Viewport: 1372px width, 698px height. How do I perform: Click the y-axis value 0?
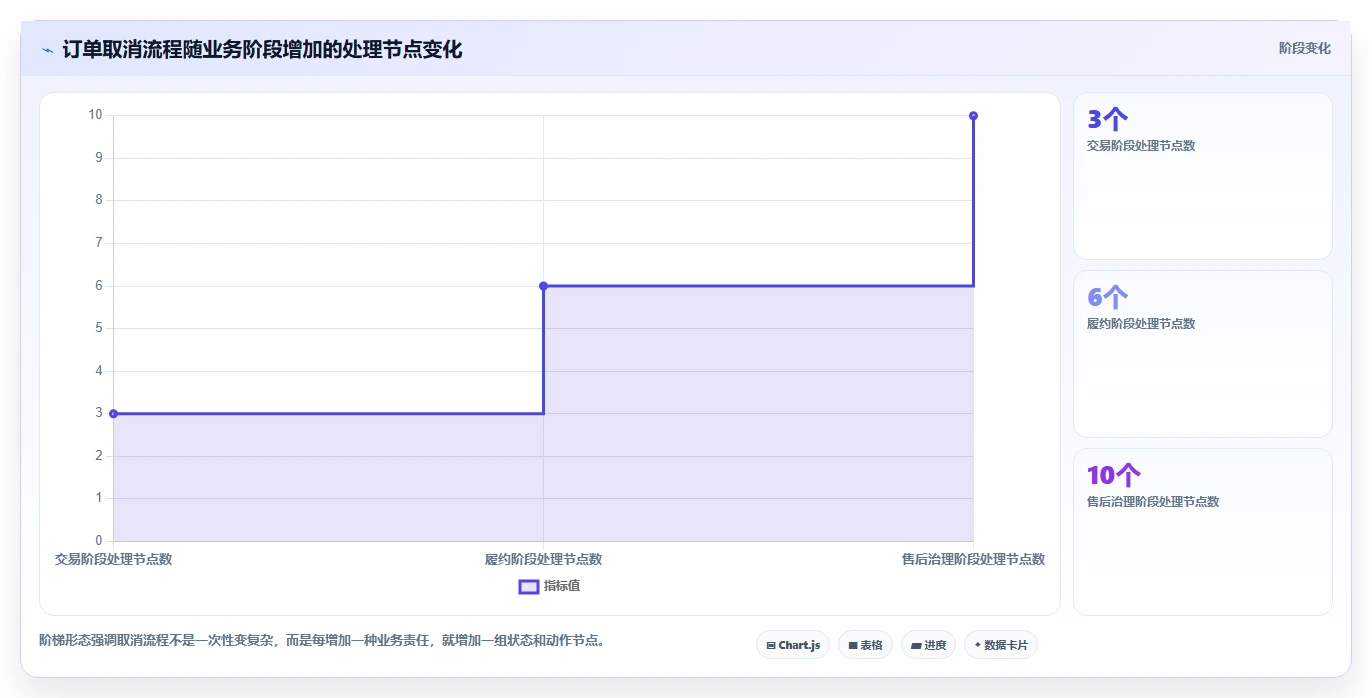pos(98,541)
